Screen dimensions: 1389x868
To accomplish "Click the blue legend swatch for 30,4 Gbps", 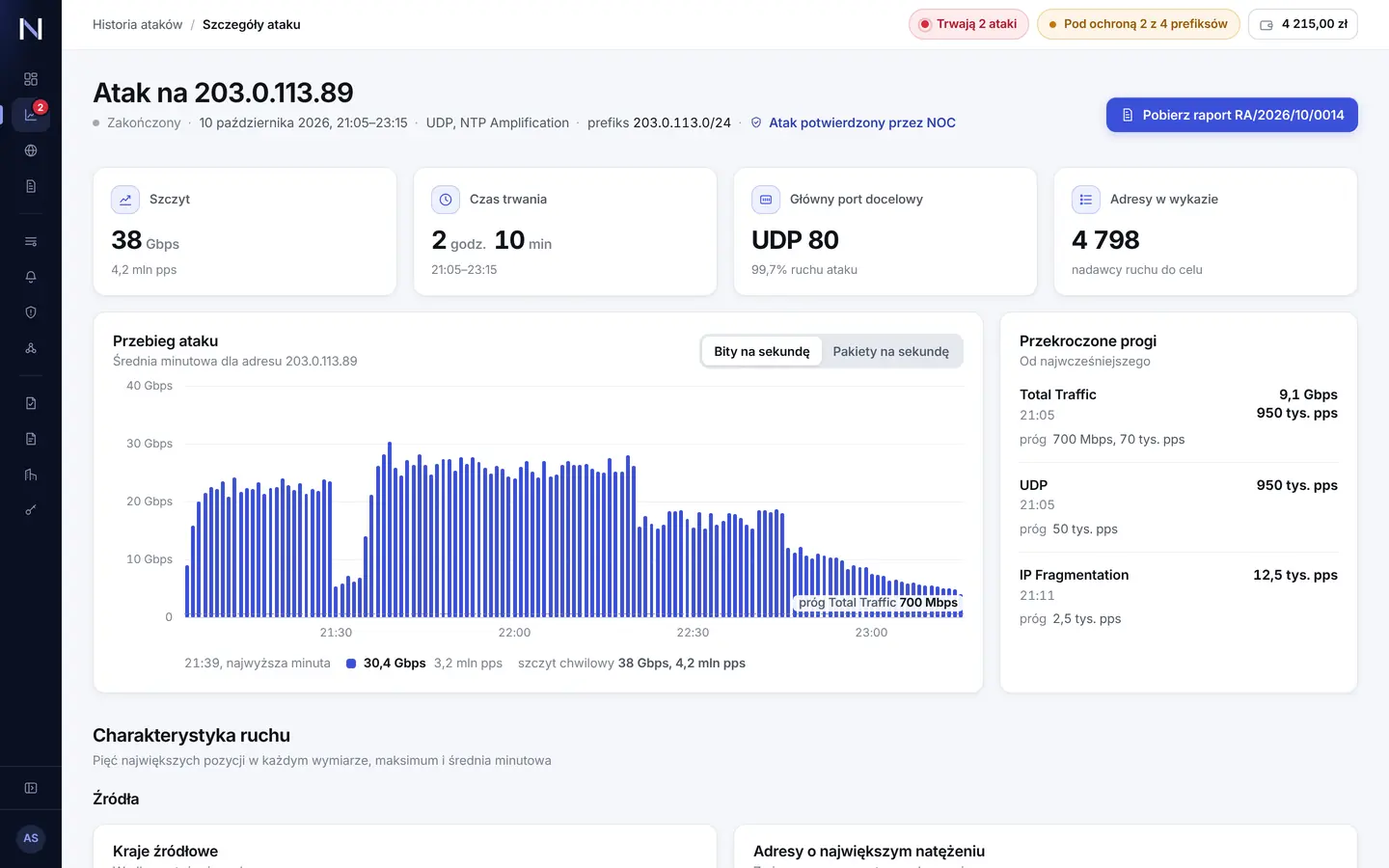I will pos(351,664).
